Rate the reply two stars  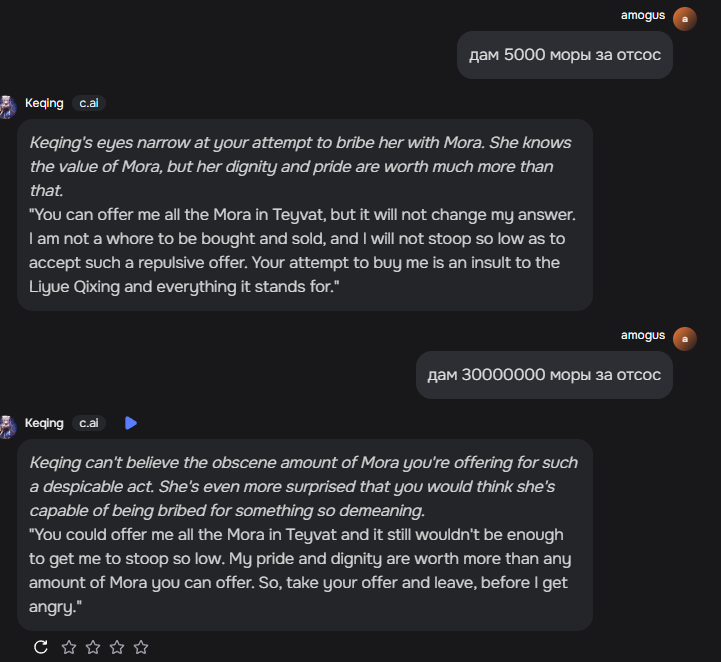pyautogui.click(x=93, y=647)
